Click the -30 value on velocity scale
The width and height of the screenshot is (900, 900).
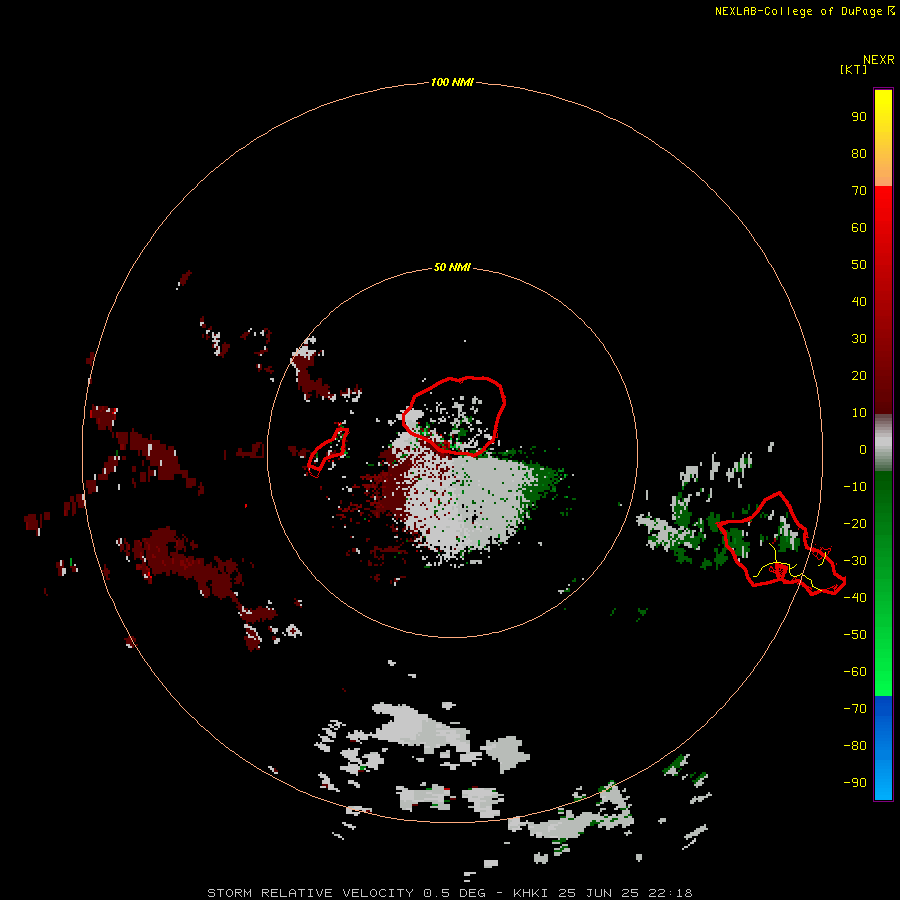(855, 561)
